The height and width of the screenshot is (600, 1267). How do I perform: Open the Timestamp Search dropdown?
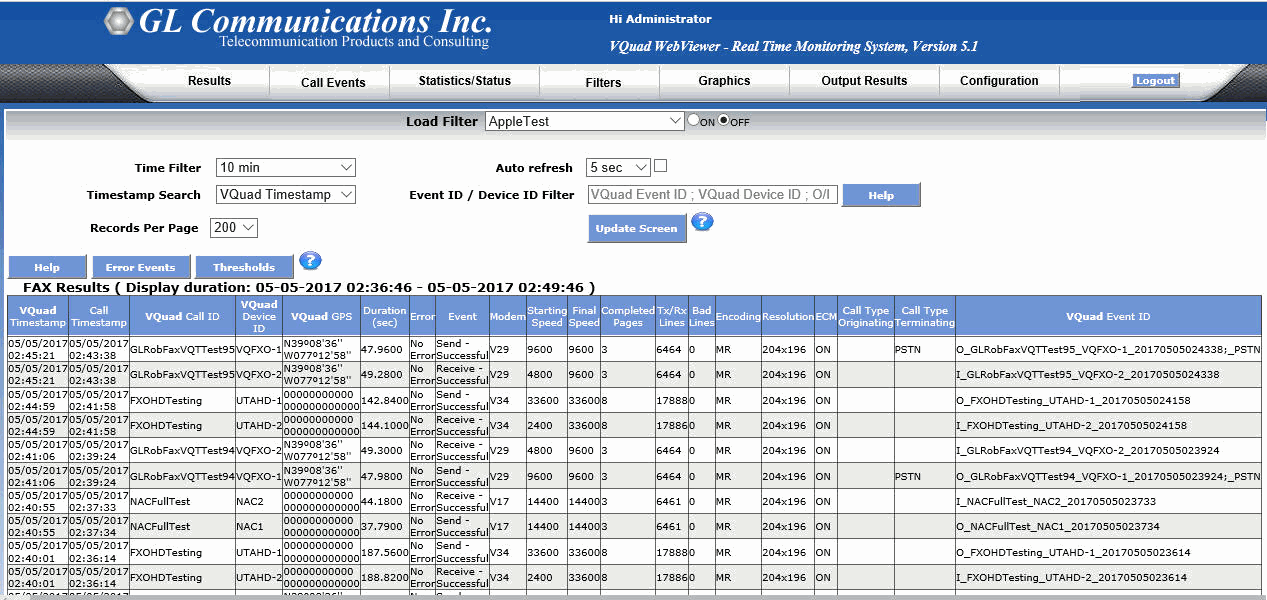point(286,195)
